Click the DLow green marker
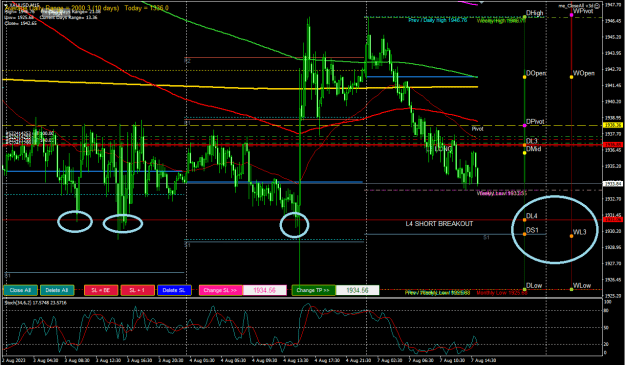Screen dimensions: 625x365 525,289
